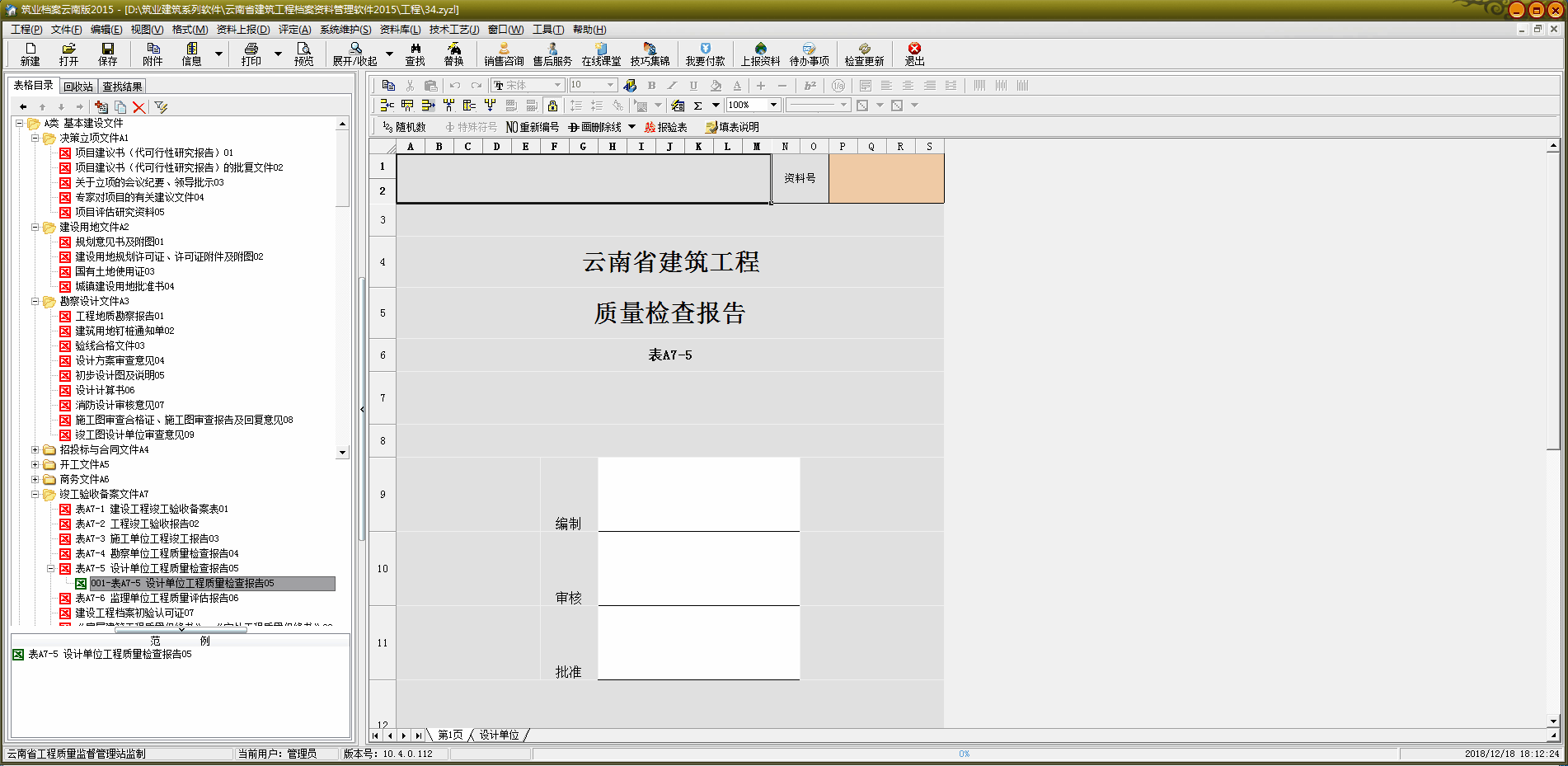Switch to the 设计单位 sheet tab
The image size is (1568, 766).
tap(499, 735)
